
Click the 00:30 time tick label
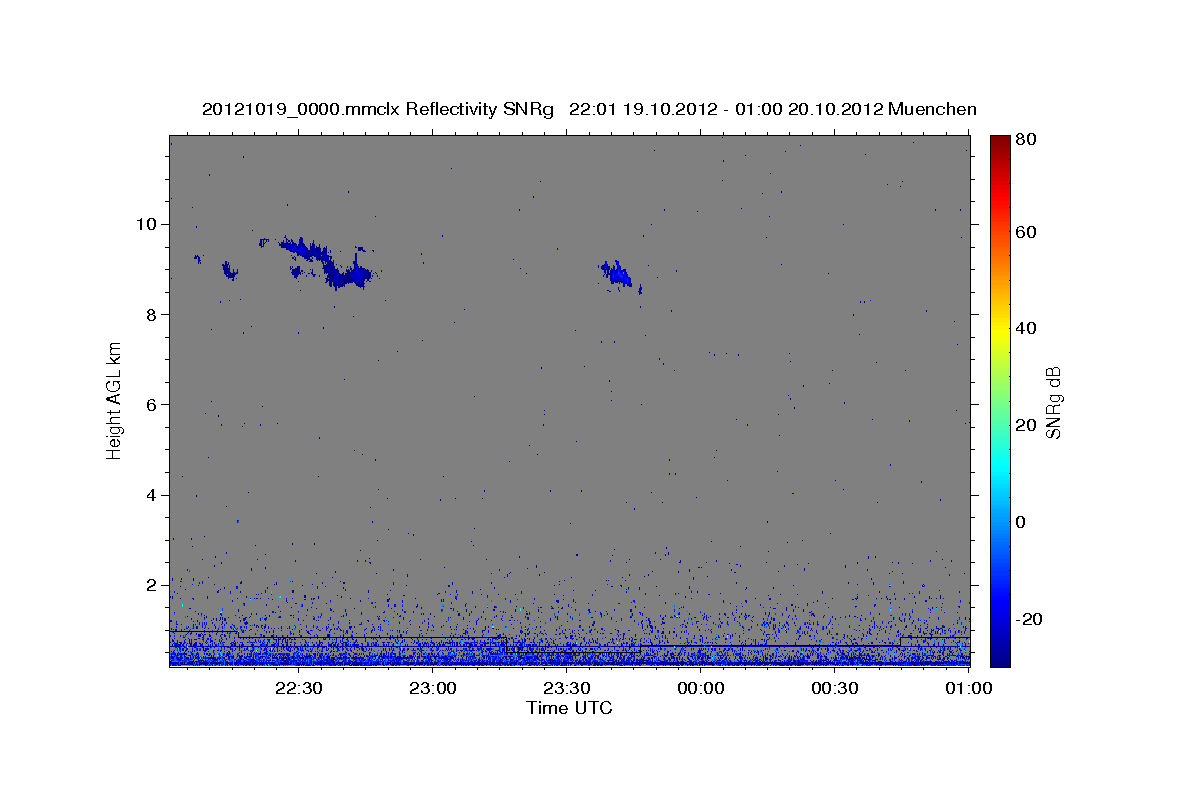tap(835, 688)
